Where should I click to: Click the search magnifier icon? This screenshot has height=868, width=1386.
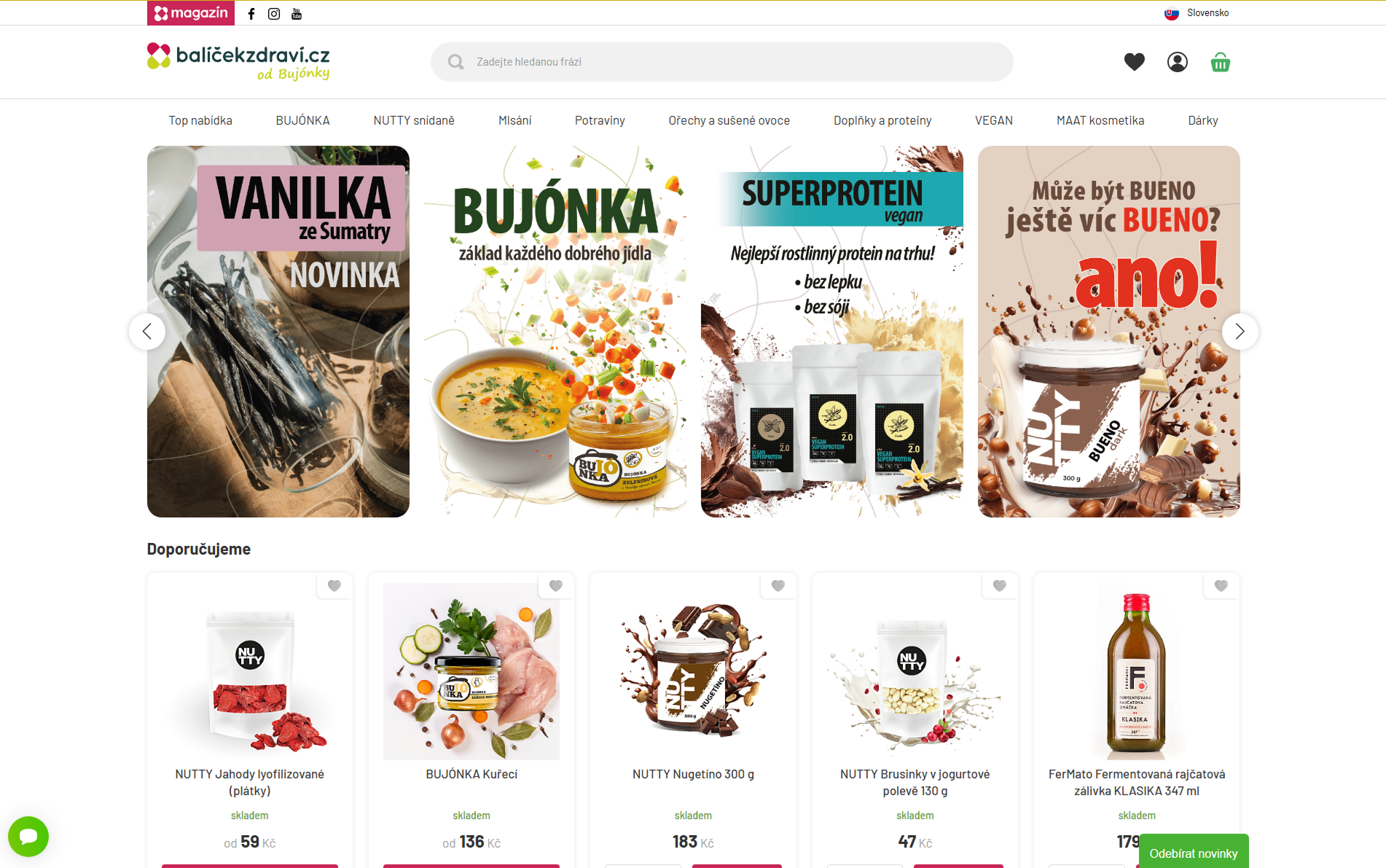pyautogui.click(x=456, y=62)
